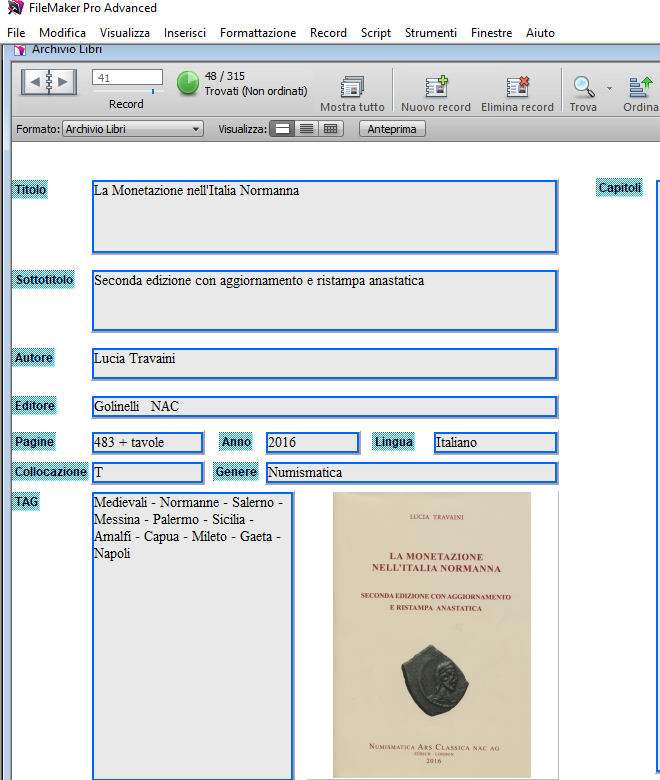Open the File menu
This screenshot has height=780, width=660.
point(16,33)
